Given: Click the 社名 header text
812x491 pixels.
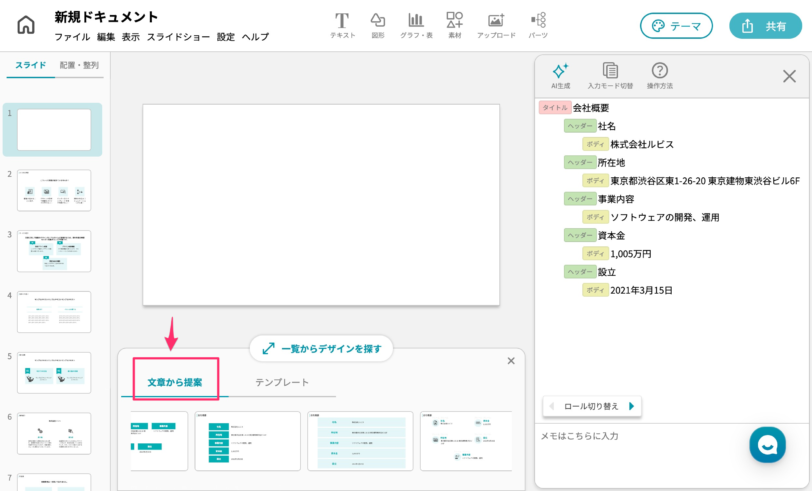Looking at the screenshot, I should pos(606,126).
